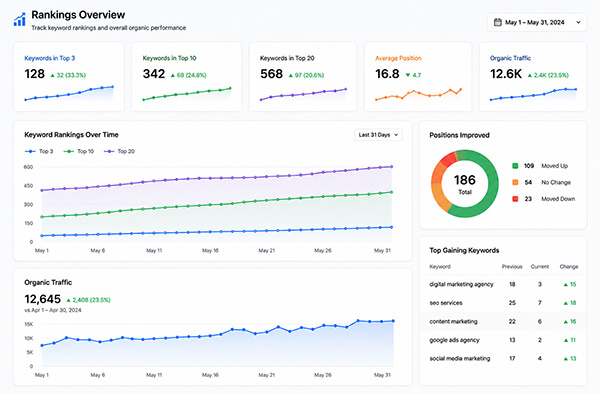Click the green Moved Up legend swatch
The height and width of the screenshot is (394, 600).
515,166
